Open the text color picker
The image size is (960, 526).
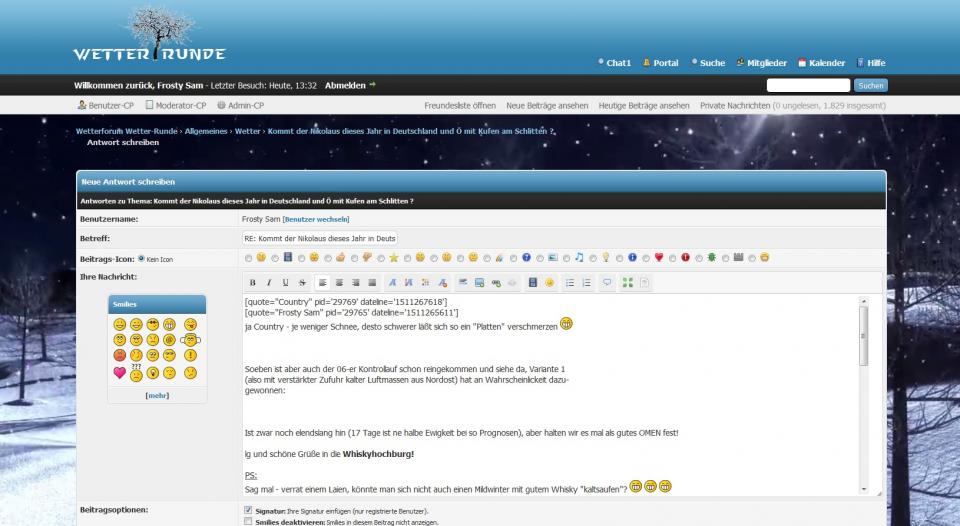pos(427,283)
